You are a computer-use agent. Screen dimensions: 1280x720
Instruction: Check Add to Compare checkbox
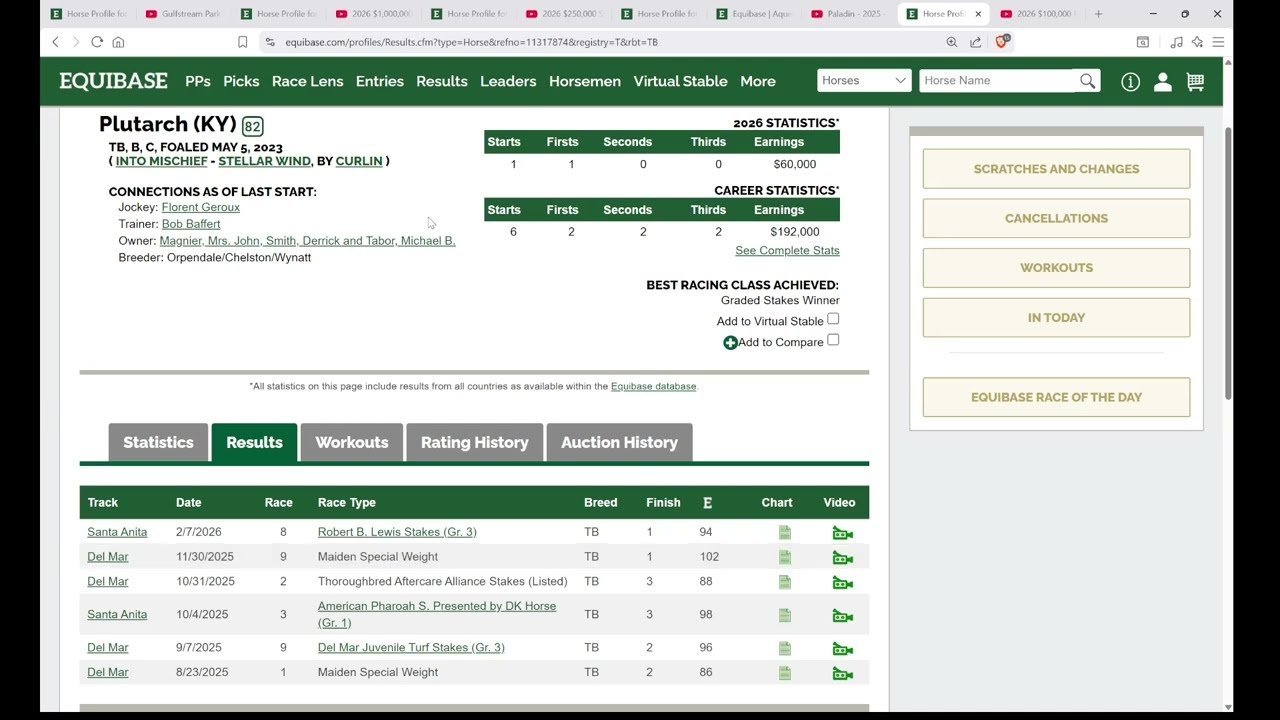tap(833, 340)
